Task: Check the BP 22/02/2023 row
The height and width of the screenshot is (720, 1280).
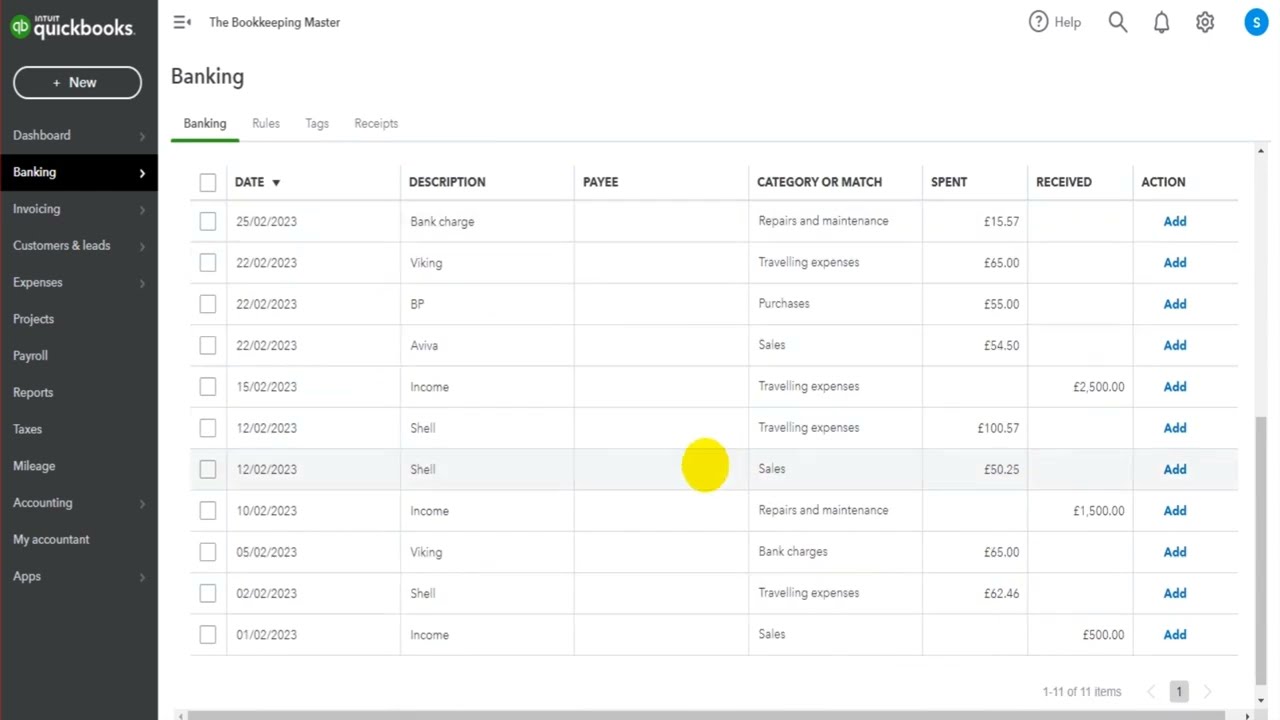Action: (x=207, y=304)
